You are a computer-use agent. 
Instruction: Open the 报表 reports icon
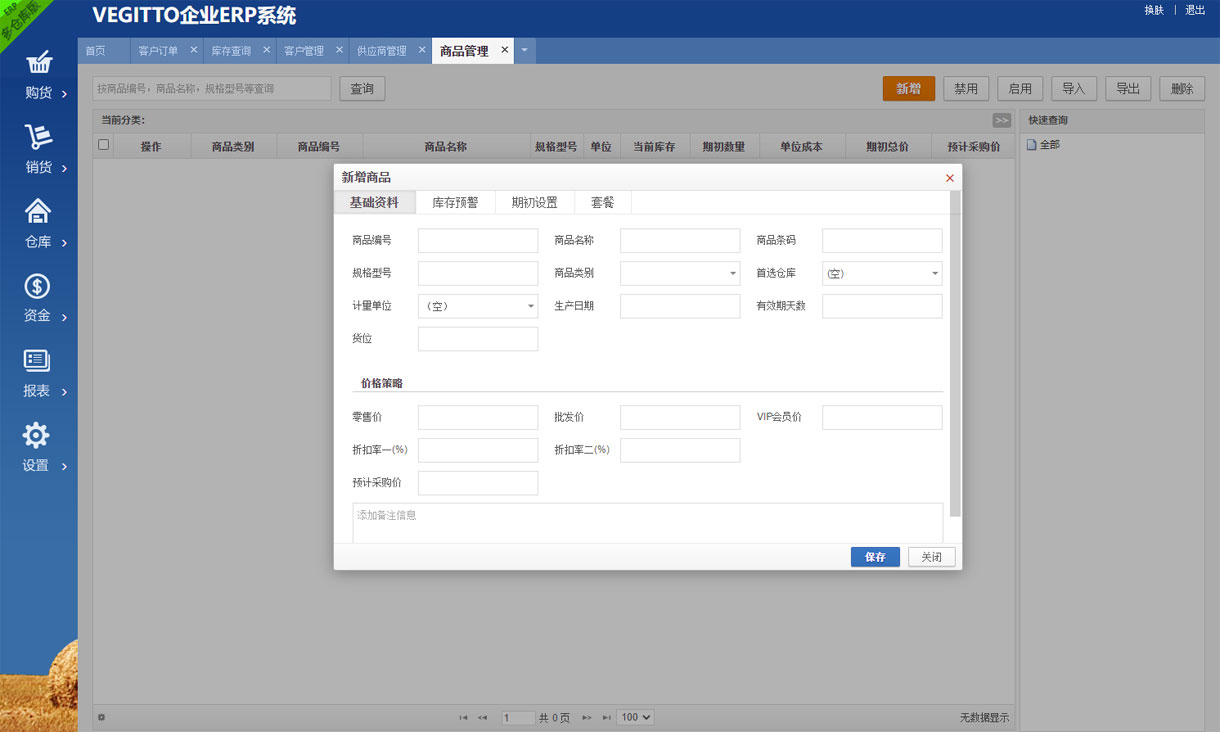coord(38,361)
